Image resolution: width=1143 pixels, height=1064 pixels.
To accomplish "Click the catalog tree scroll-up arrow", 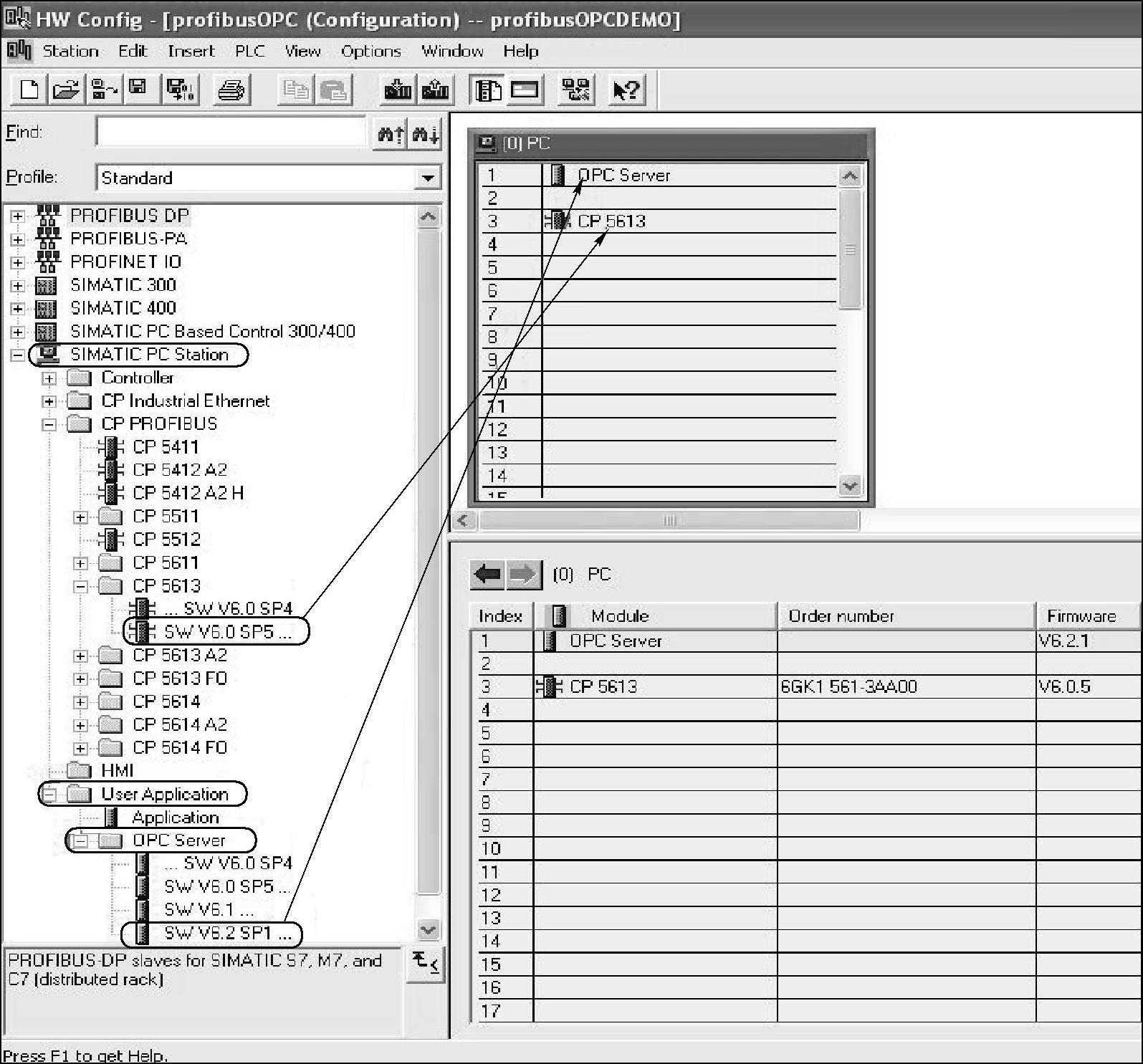I will tap(428, 216).
